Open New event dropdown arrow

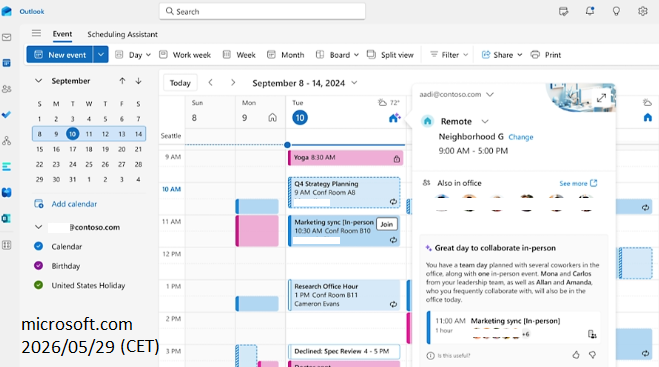(101, 55)
